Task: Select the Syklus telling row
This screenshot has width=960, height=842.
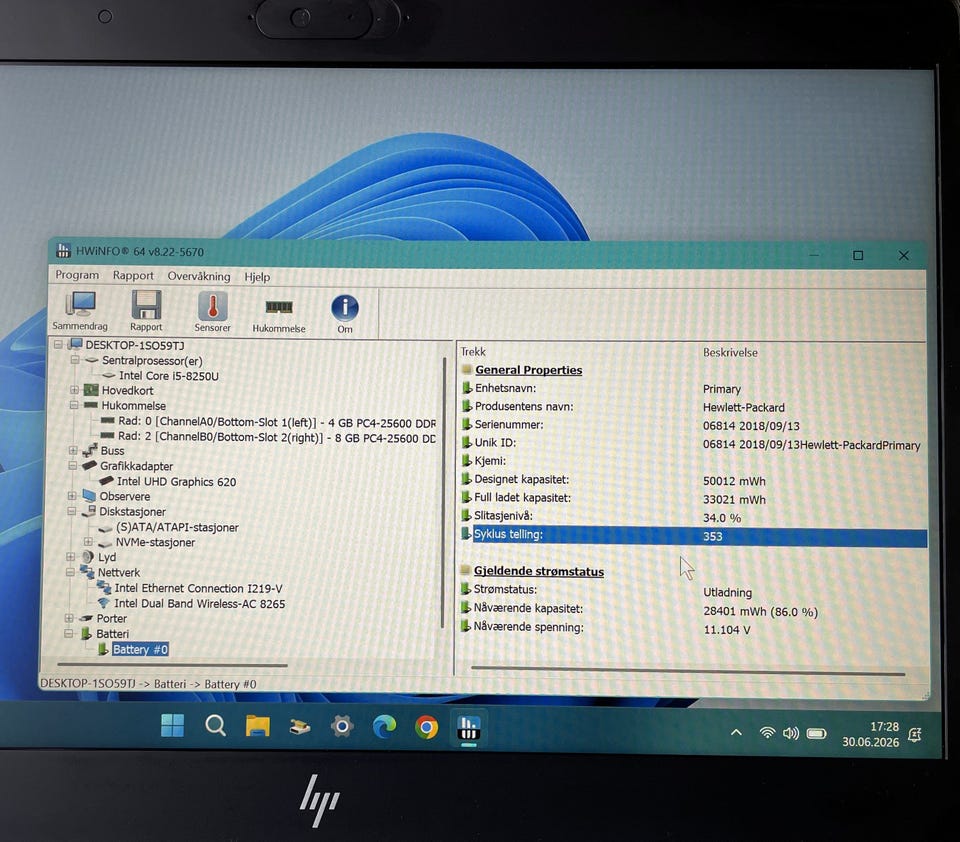Action: point(693,536)
